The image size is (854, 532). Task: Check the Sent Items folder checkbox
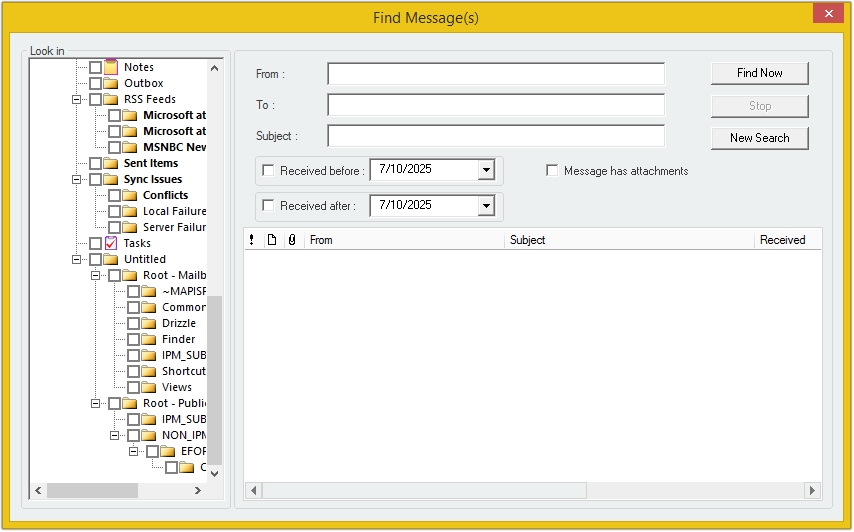95,163
